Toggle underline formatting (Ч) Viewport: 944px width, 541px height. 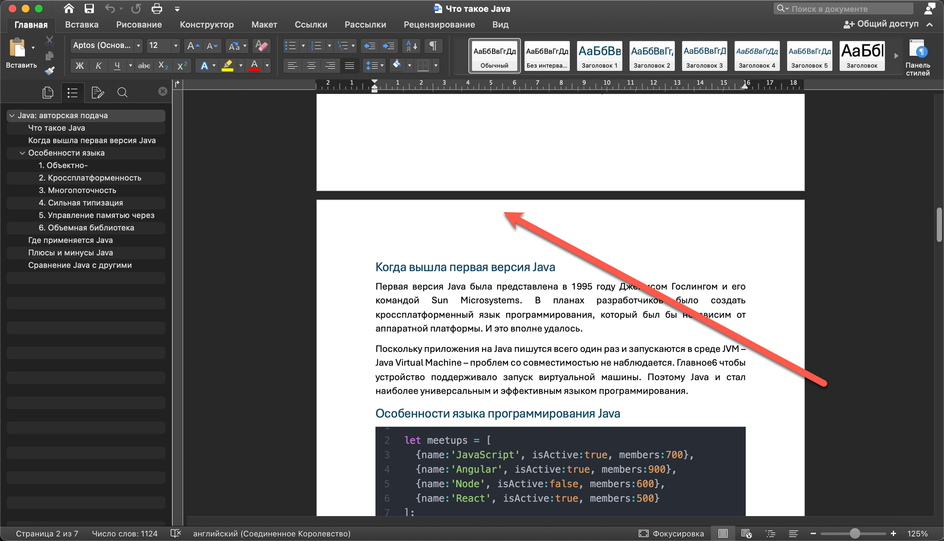(117, 66)
